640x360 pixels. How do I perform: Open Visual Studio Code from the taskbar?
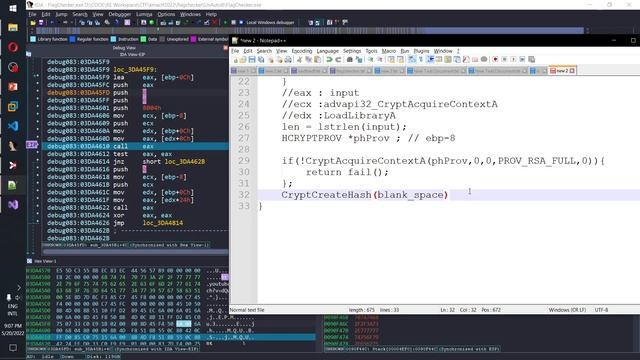pyautogui.click(x=13, y=126)
